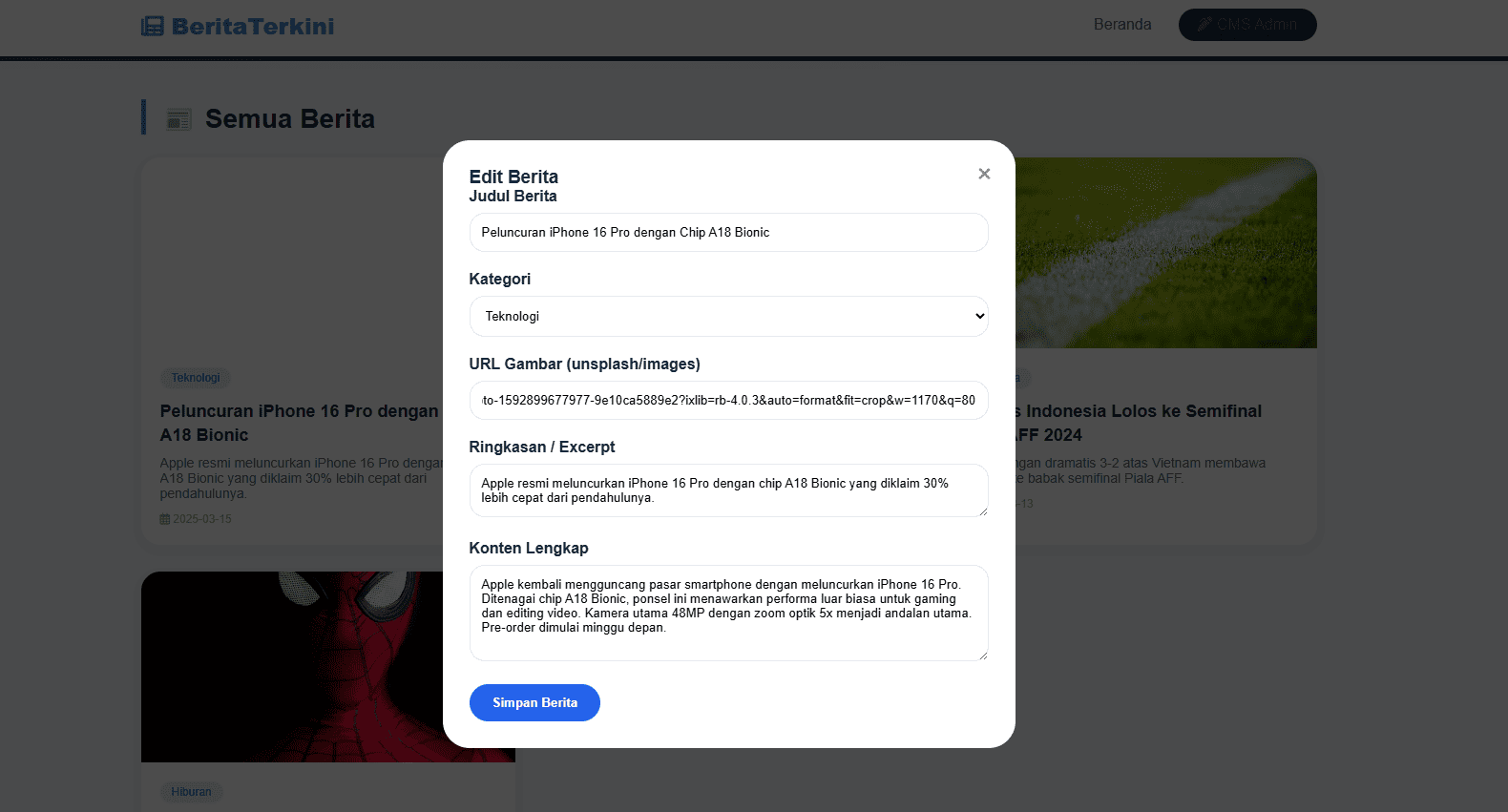
Task: Click the BeritaTerkini book logo icon
Action: 153,26
